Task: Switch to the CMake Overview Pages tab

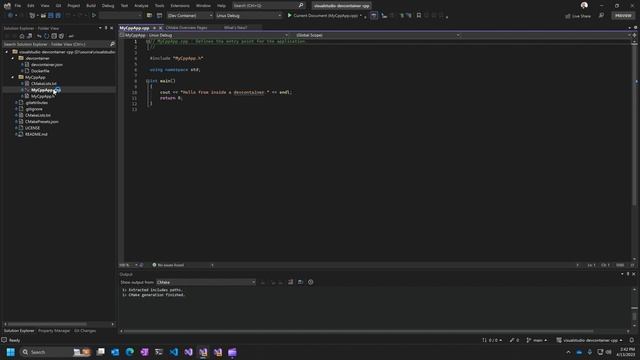Action: click(186, 28)
